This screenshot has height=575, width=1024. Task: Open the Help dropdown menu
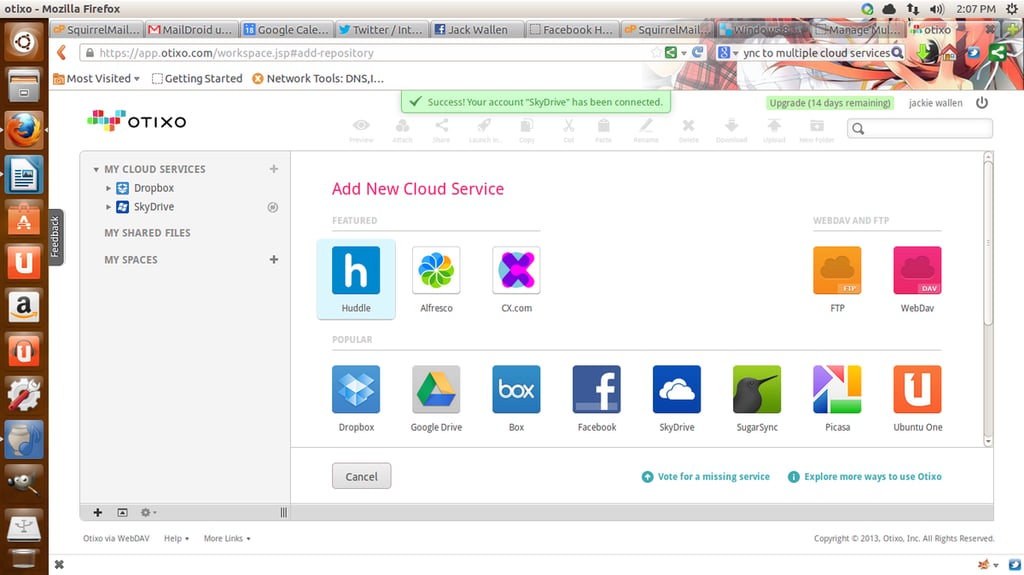[x=176, y=538]
